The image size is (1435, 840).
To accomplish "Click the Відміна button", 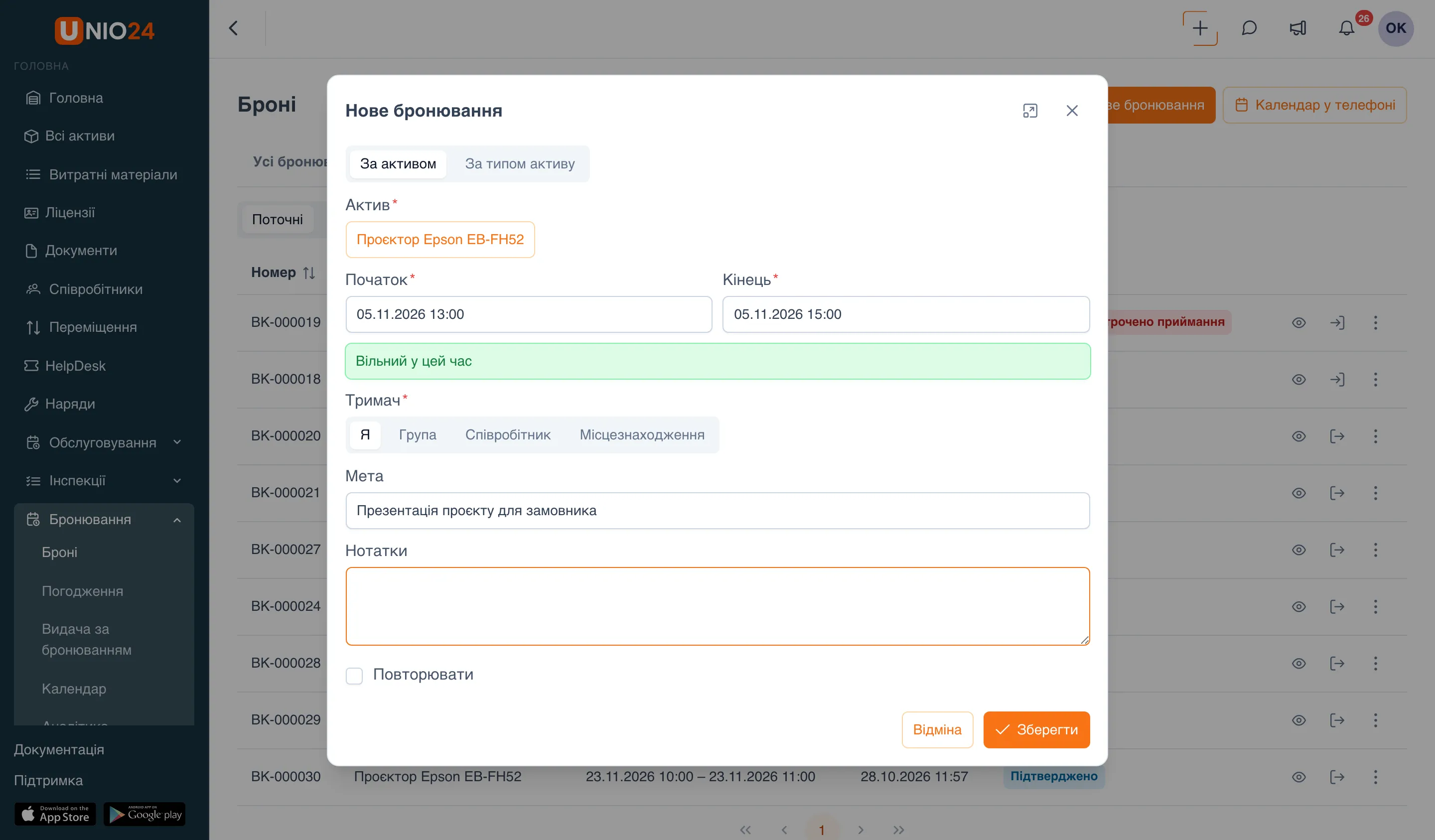I will tap(937, 729).
